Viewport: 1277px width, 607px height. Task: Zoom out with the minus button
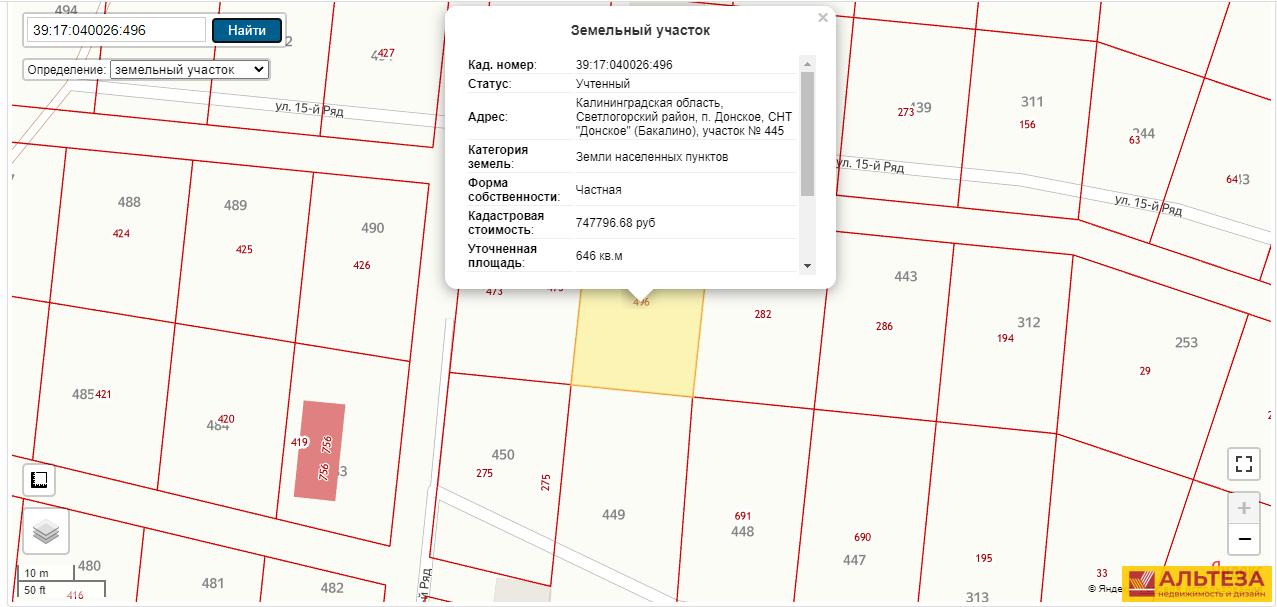(x=1244, y=539)
